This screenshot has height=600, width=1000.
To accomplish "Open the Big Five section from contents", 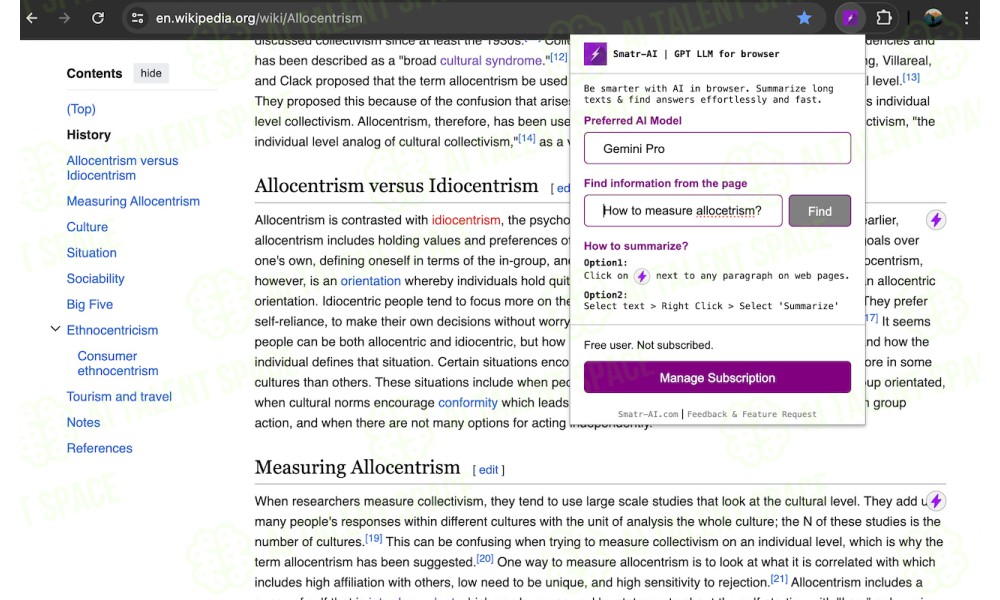I will (90, 305).
